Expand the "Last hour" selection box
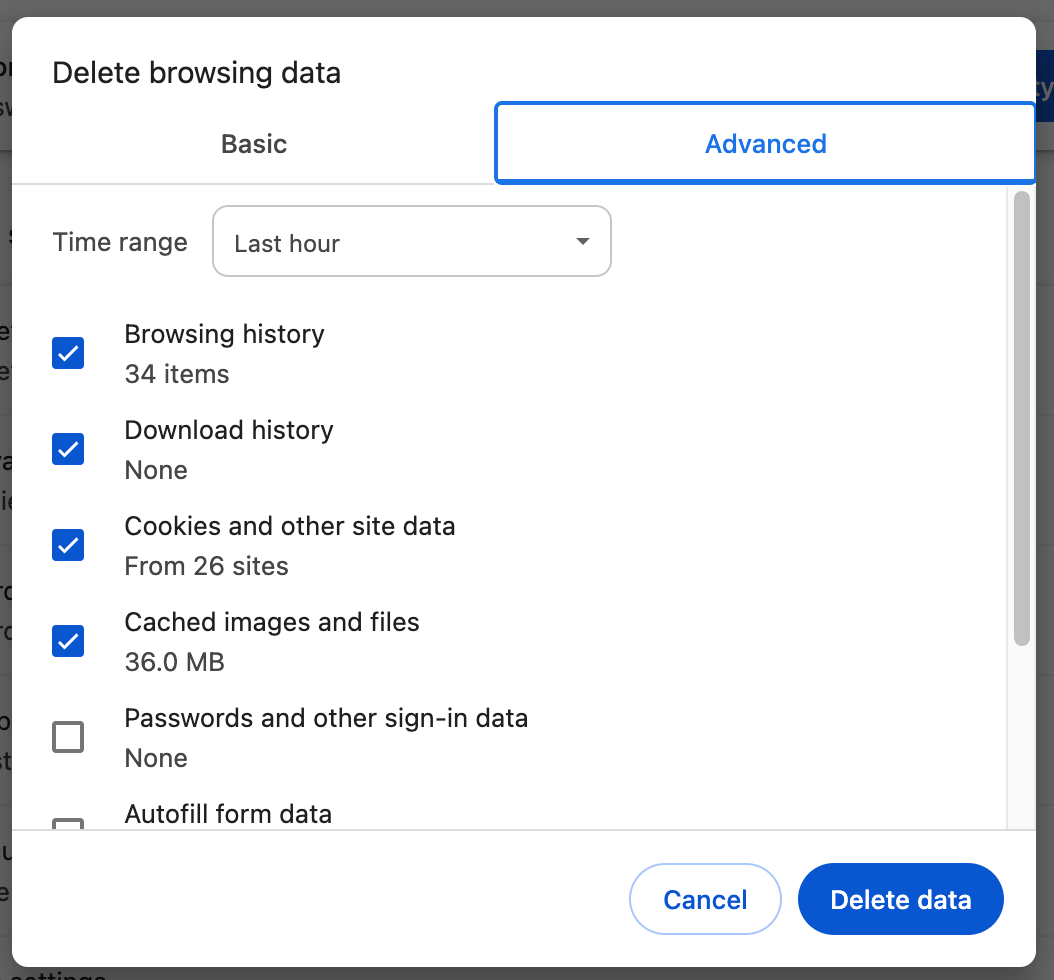Viewport: 1054px width, 980px height. [411, 241]
